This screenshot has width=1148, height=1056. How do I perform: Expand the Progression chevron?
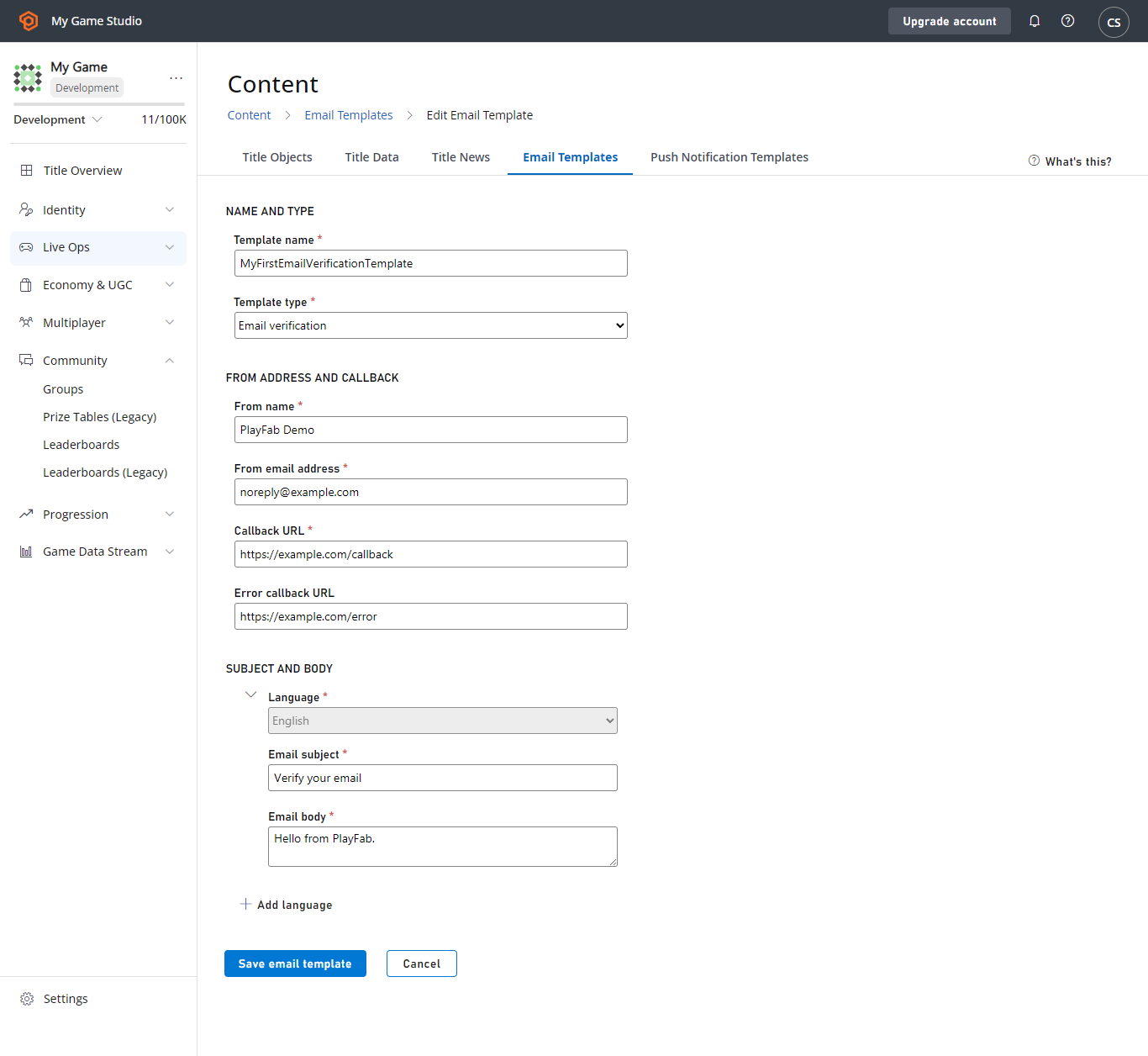coord(170,514)
